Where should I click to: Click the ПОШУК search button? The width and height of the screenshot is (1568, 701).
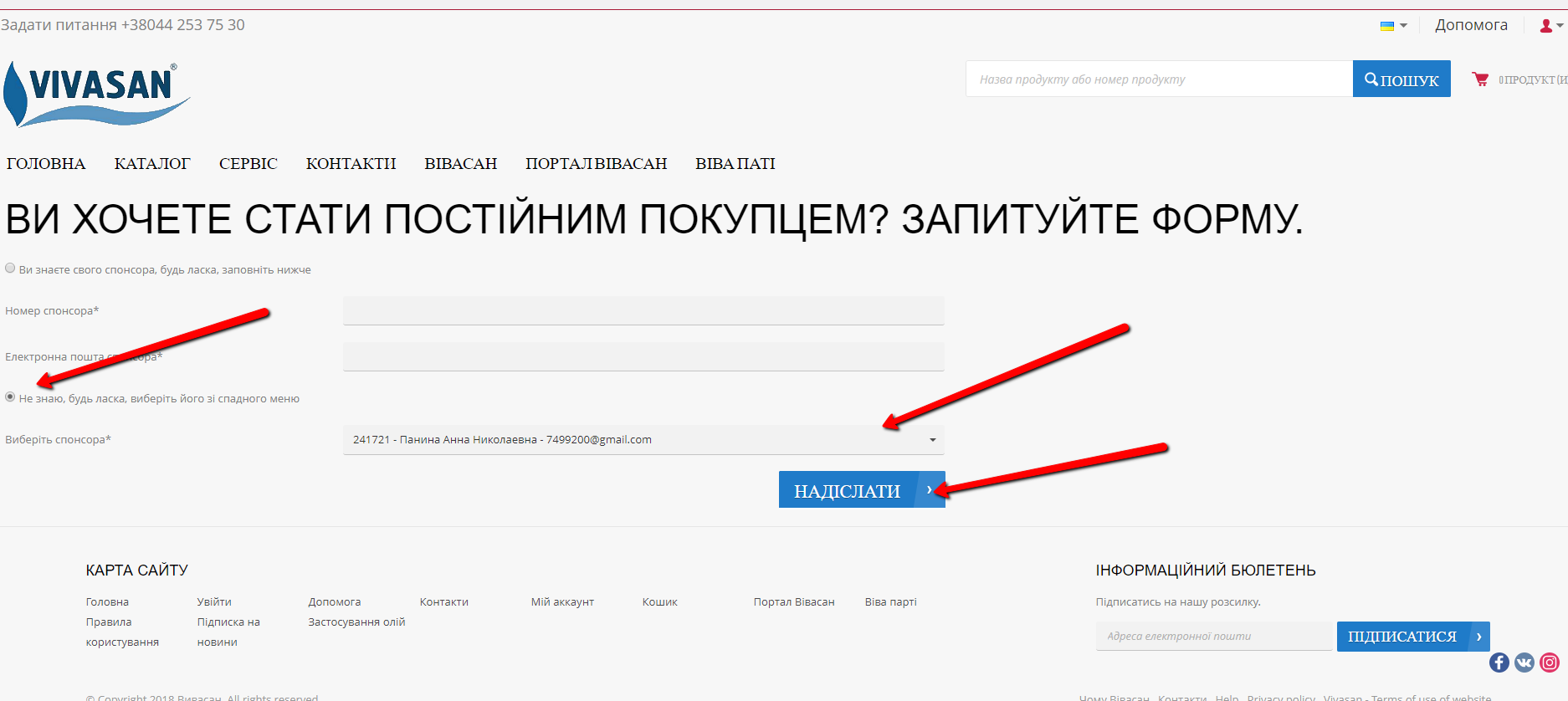pyautogui.click(x=1401, y=79)
